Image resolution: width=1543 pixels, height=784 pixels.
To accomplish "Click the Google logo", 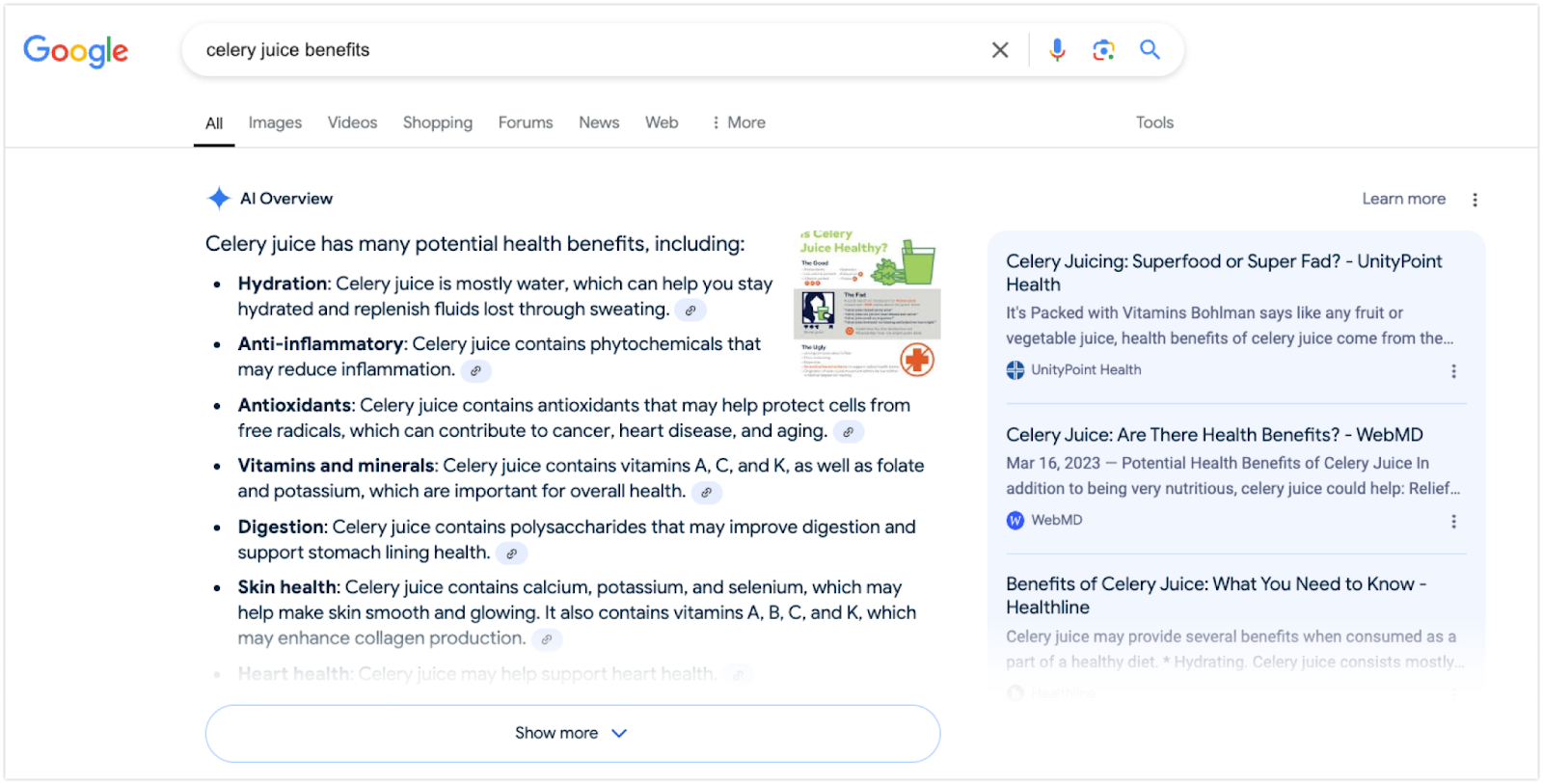I will click(76, 51).
